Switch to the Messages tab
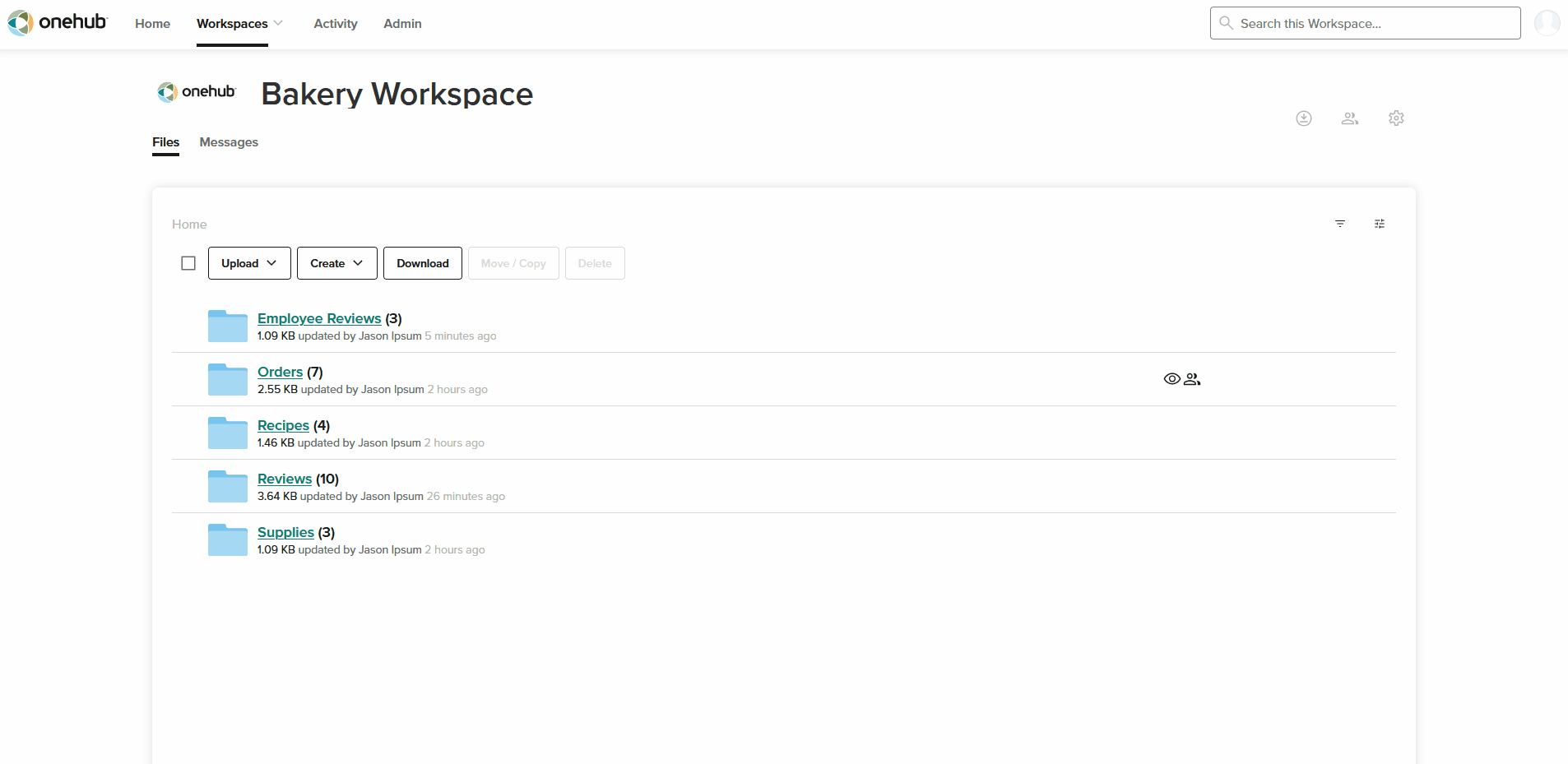The height and width of the screenshot is (764, 1568). click(229, 142)
